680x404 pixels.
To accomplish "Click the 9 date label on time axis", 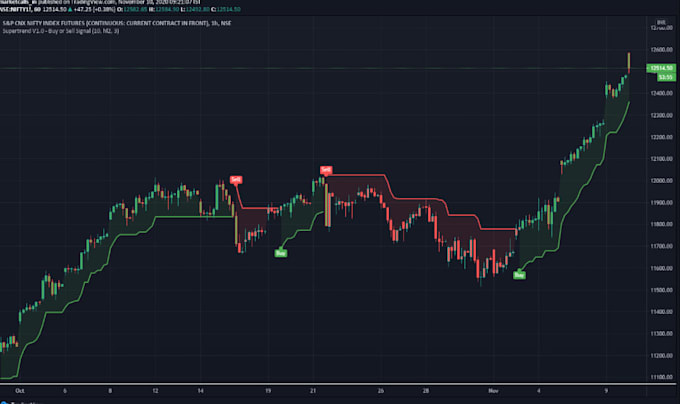I will click(606, 391).
